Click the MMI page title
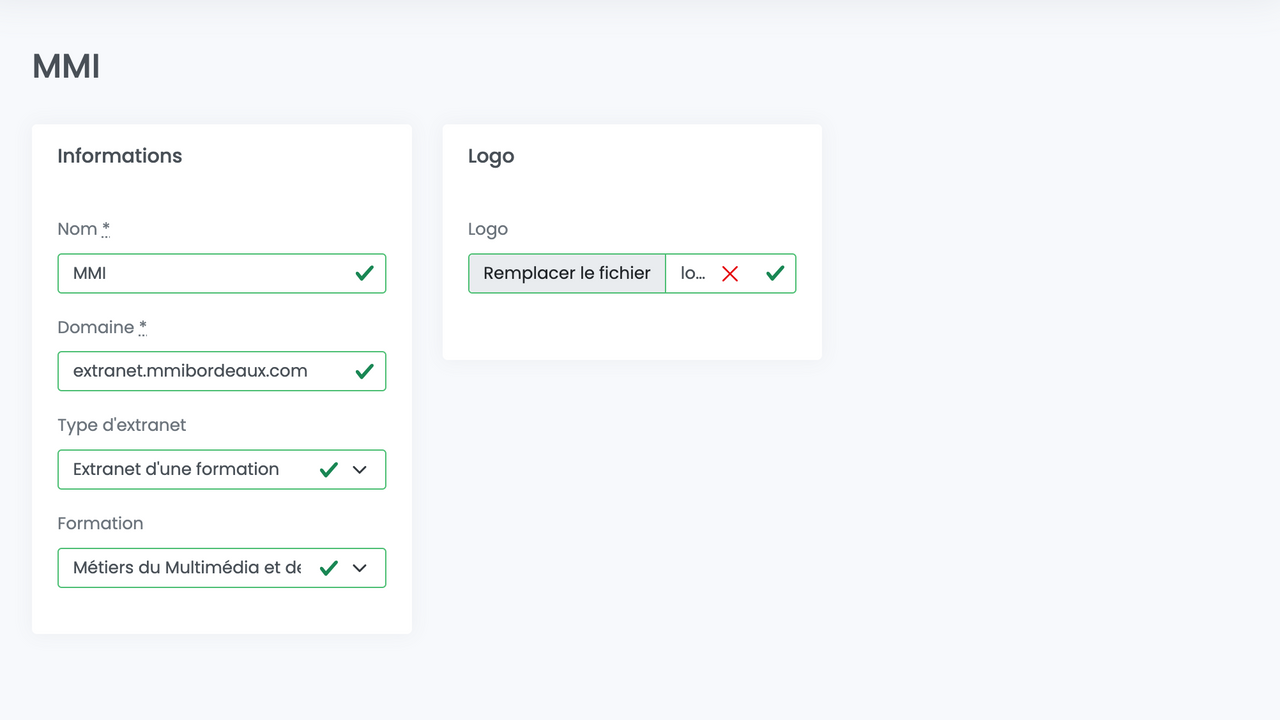Viewport: 1280px width, 720px height. tap(66, 67)
